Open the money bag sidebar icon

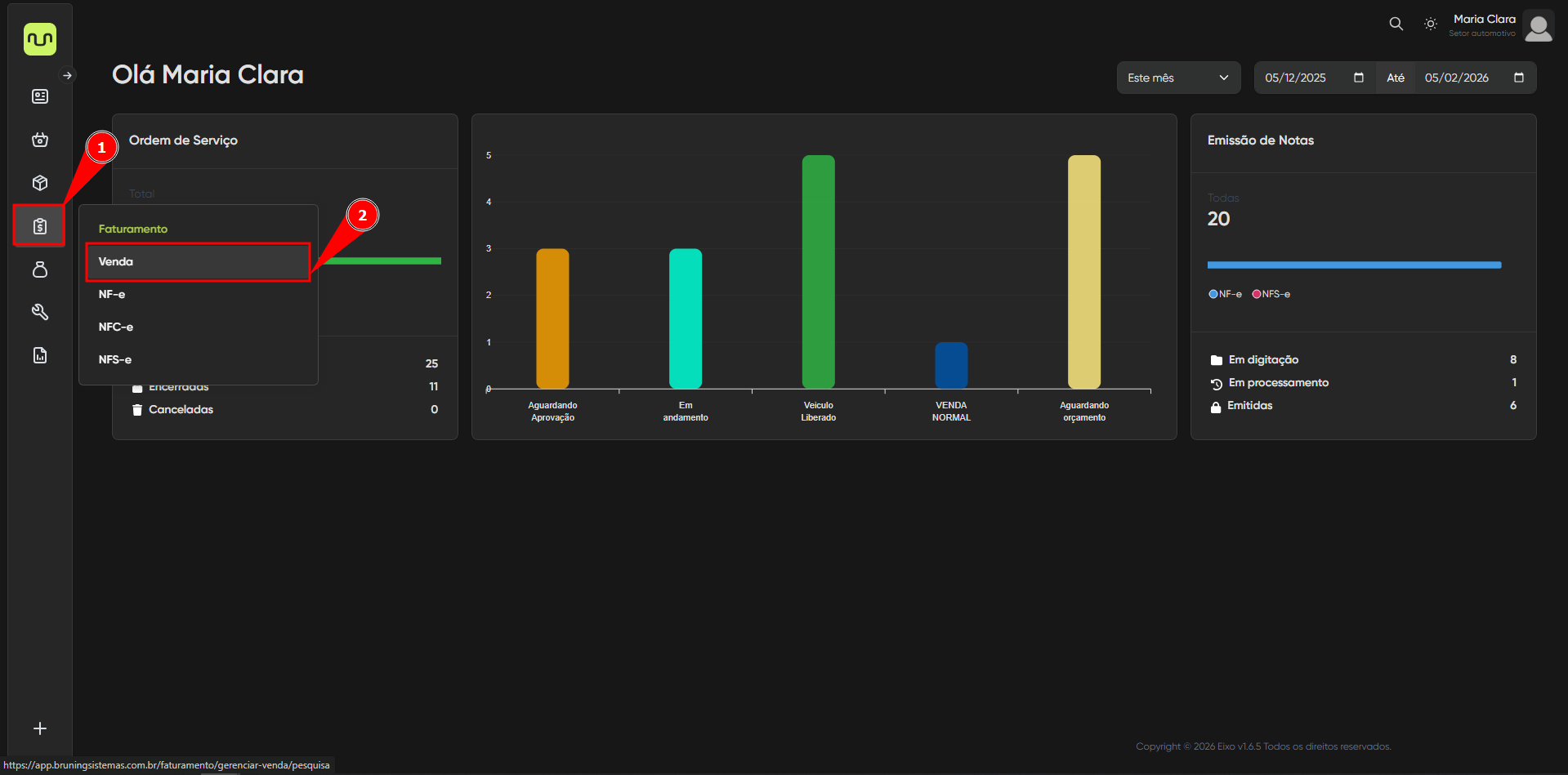click(x=40, y=269)
